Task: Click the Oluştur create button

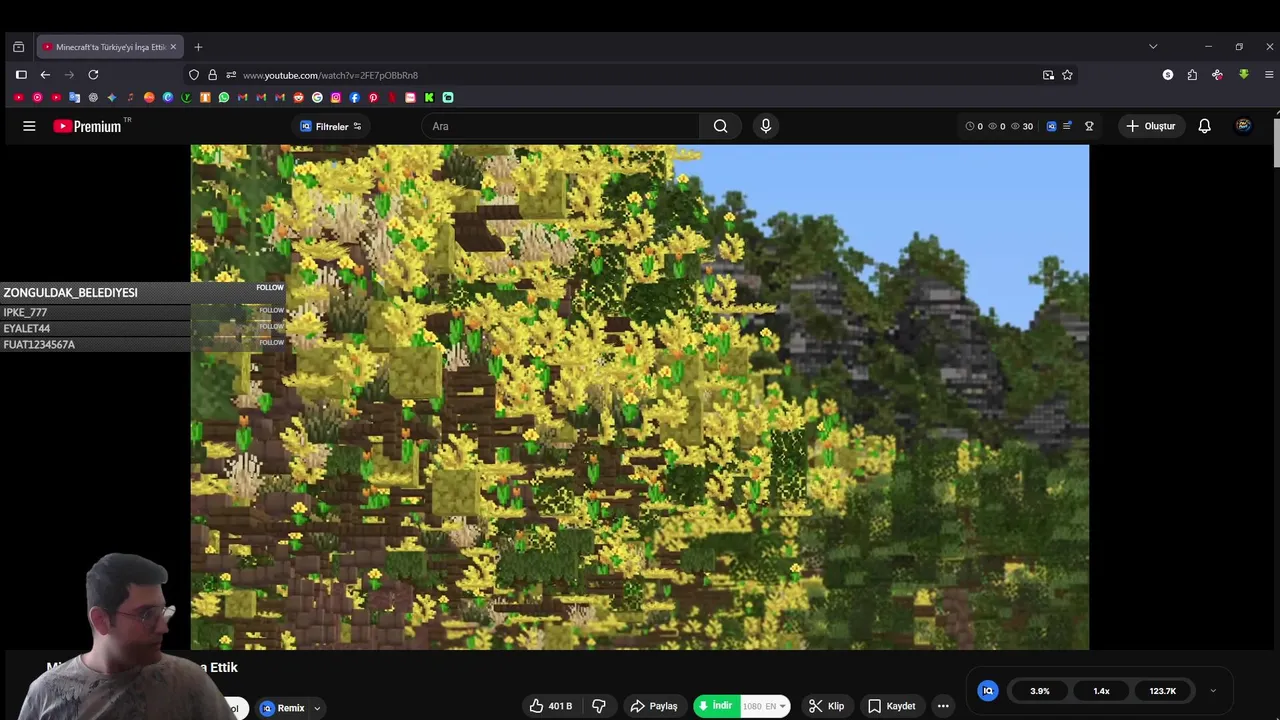Action: coord(1150,126)
